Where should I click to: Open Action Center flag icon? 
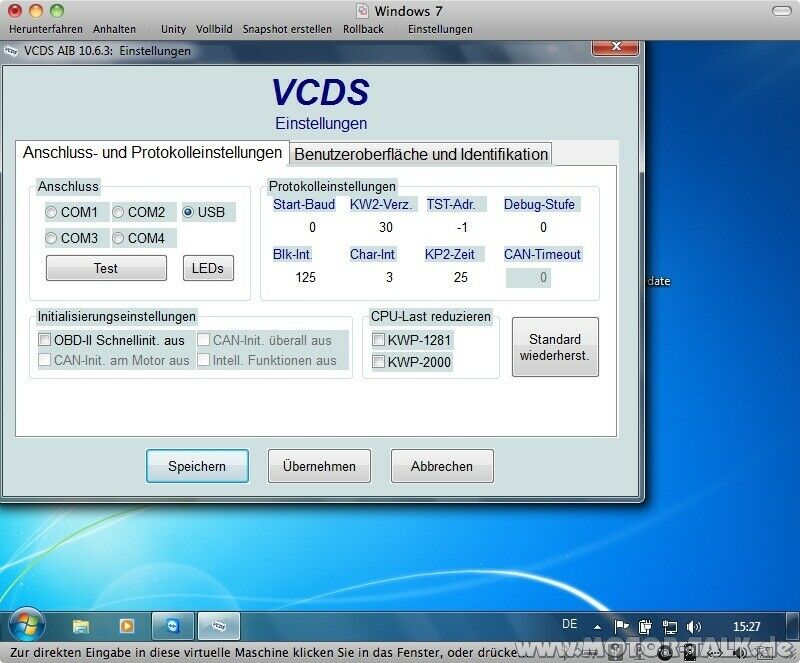tap(621, 626)
